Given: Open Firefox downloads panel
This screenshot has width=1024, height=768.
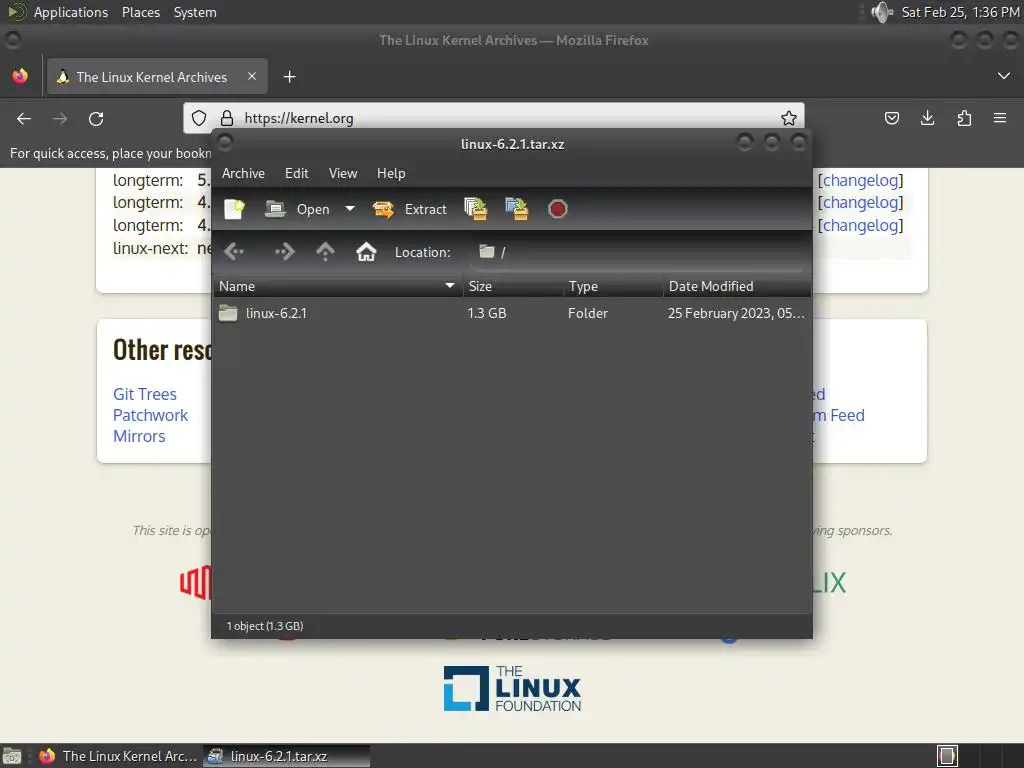Looking at the screenshot, I should tap(927, 118).
